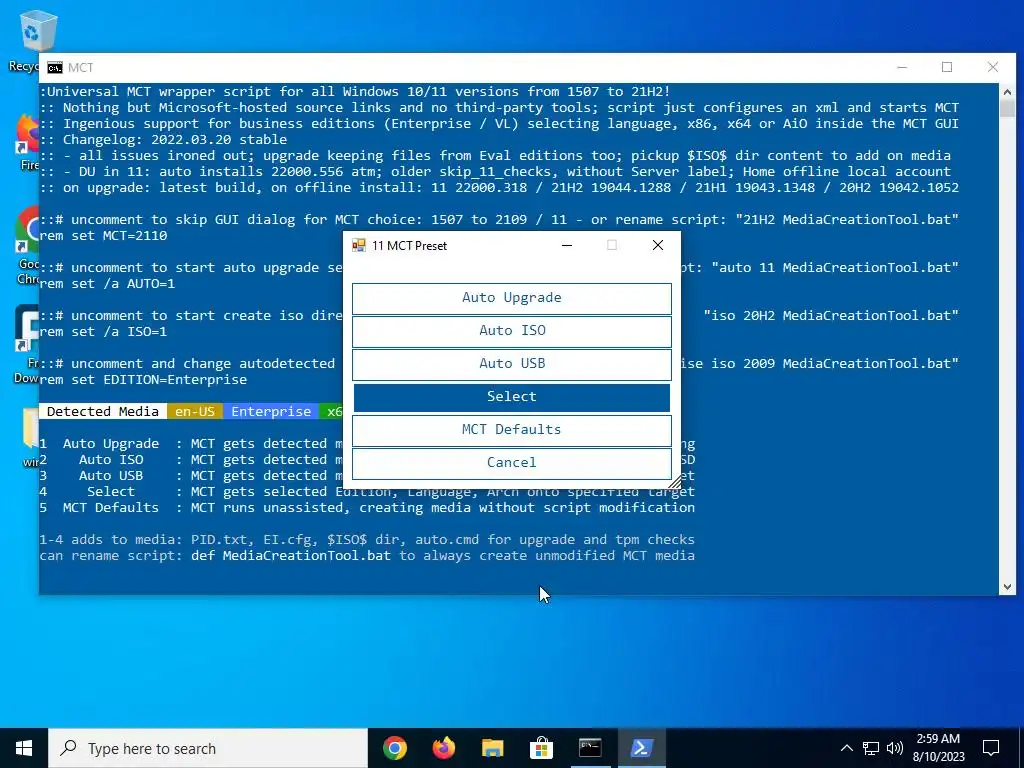Viewport: 1024px width, 768px height.
Task: Choose Auto Upgrade in MCT Preset dialog
Action: (x=511, y=298)
